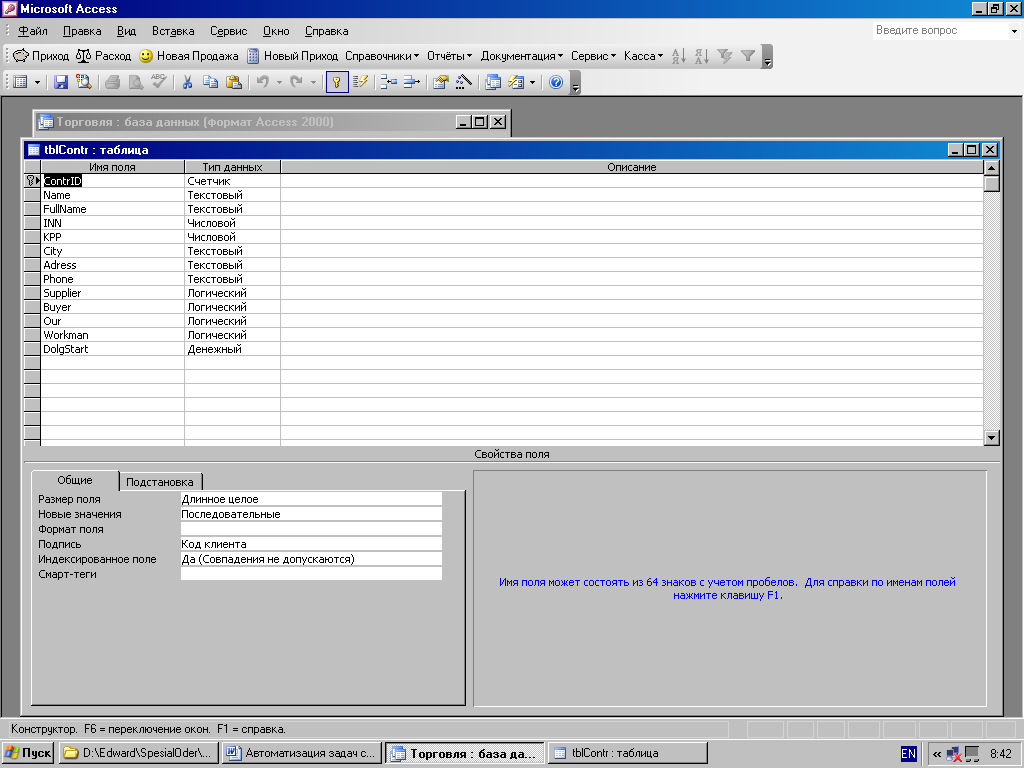
Task: Cut with the scissors icon
Action: [187, 82]
